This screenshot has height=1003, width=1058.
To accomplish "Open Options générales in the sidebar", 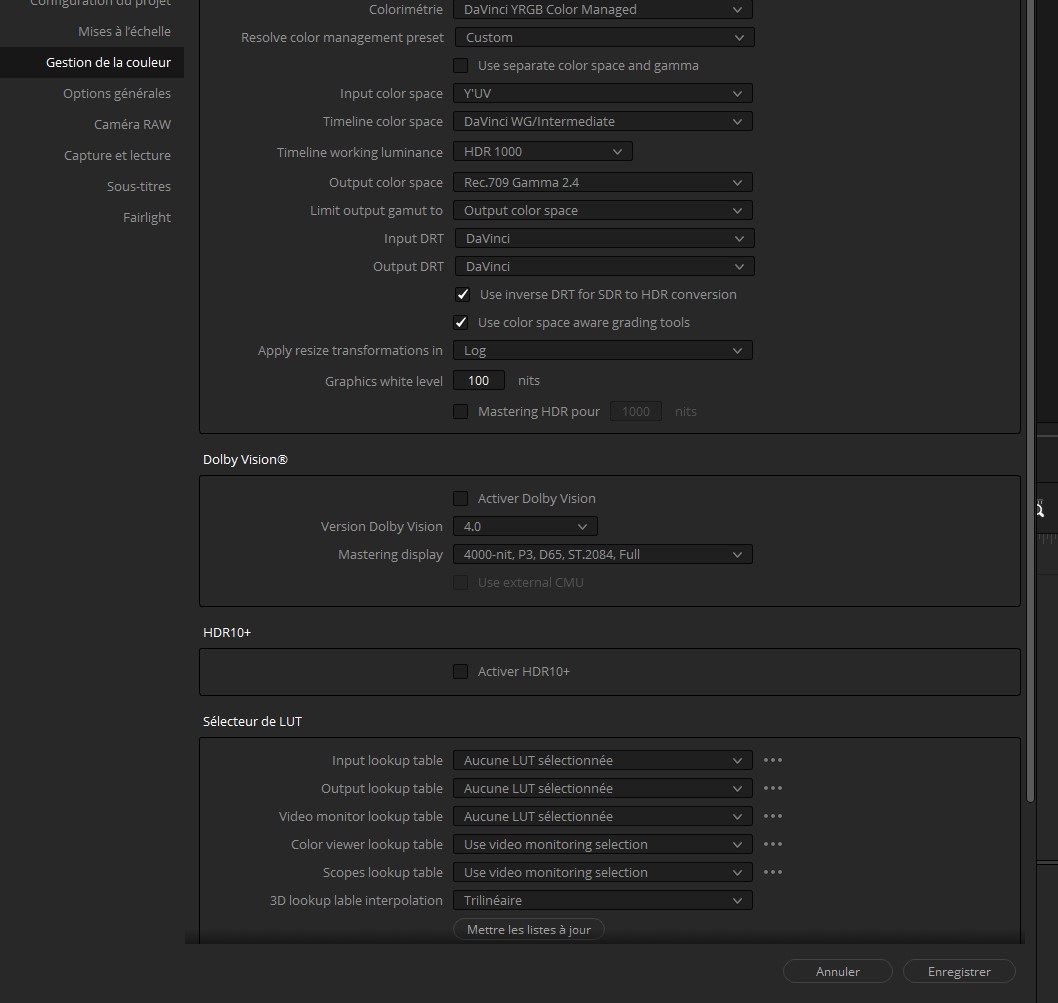I will click(x=117, y=93).
